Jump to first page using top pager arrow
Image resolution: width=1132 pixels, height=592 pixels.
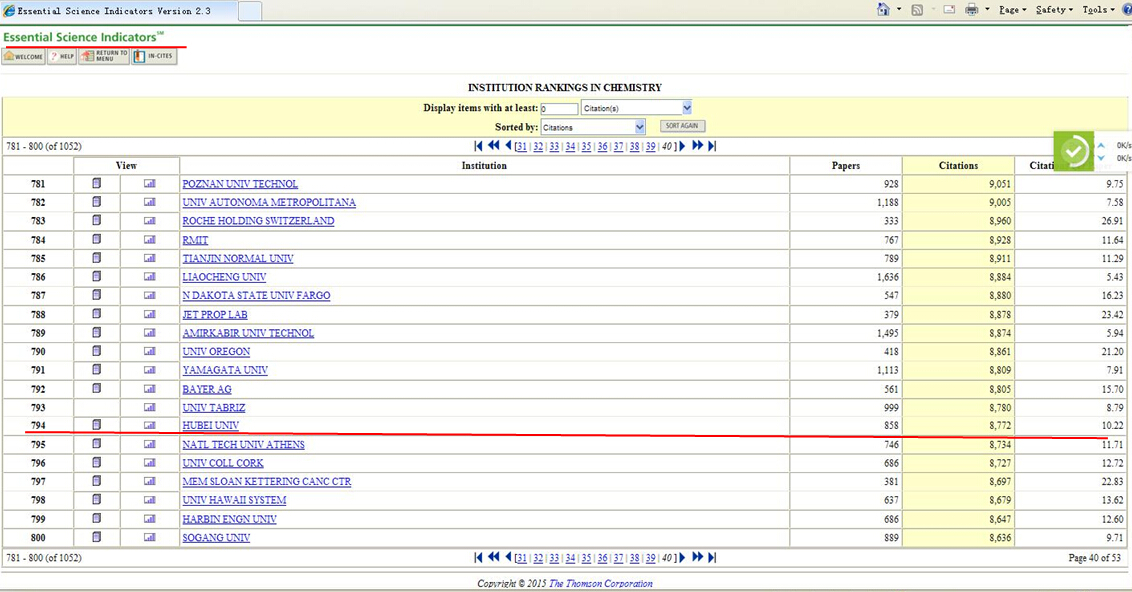[478, 146]
